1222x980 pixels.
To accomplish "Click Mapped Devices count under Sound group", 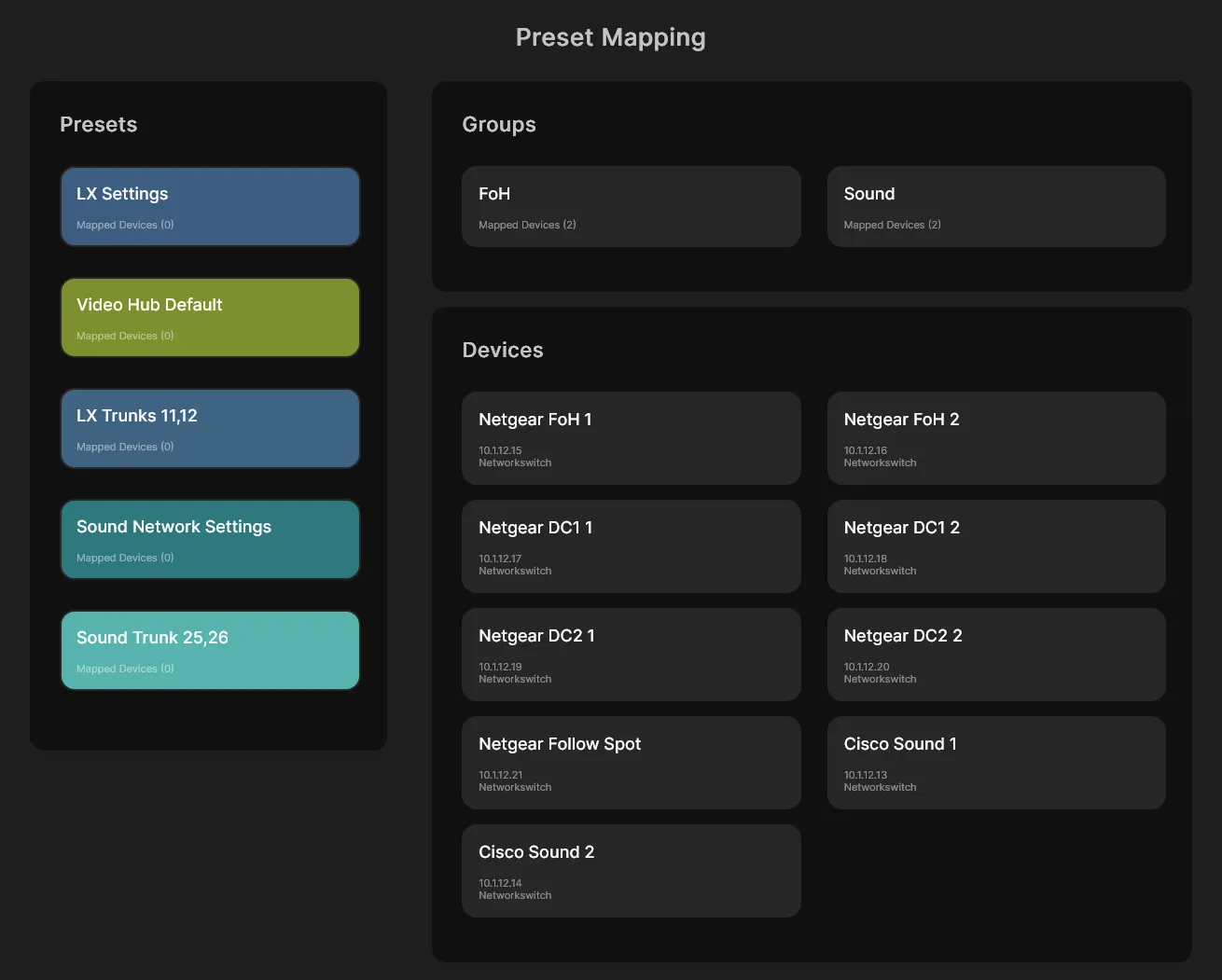I will pyautogui.click(x=892, y=225).
